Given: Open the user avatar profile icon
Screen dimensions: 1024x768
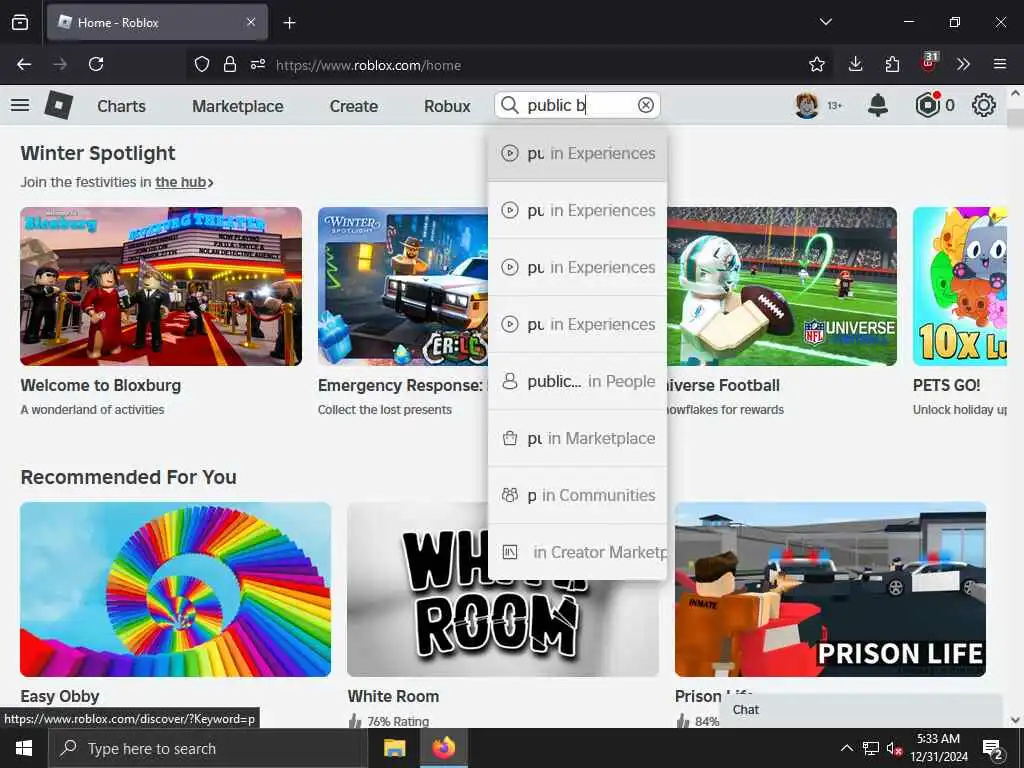Looking at the screenshot, I should (x=807, y=105).
